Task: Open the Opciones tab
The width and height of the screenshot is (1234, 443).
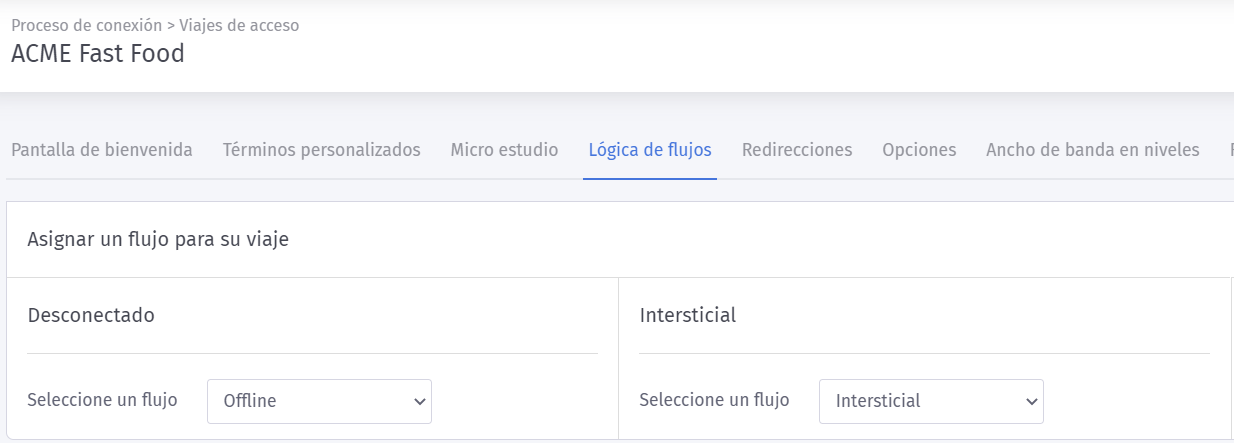Action: (x=919, y=150)
